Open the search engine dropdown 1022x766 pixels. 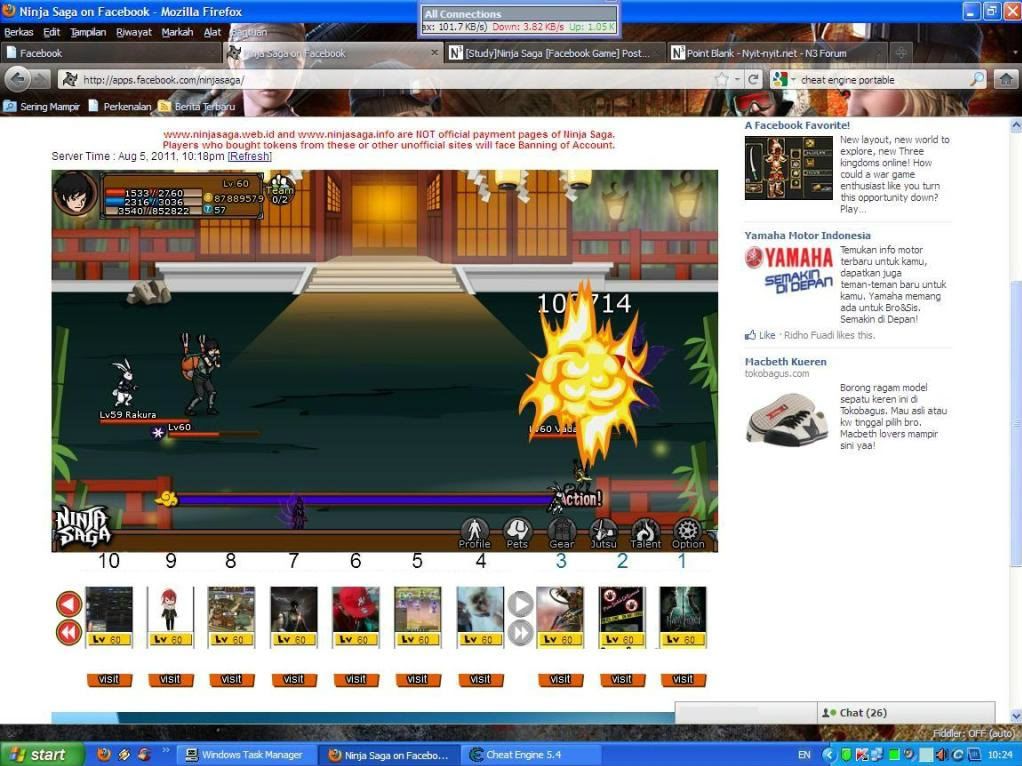click(784, 79)
